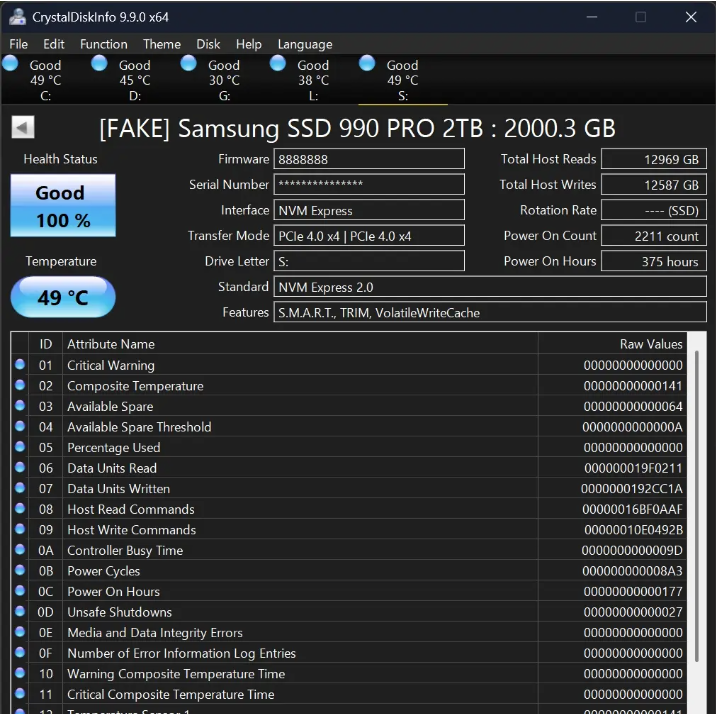Viewport: 716px width, 714px height.
Task: Open the Help menu
Action: click(x=248, y=44)
